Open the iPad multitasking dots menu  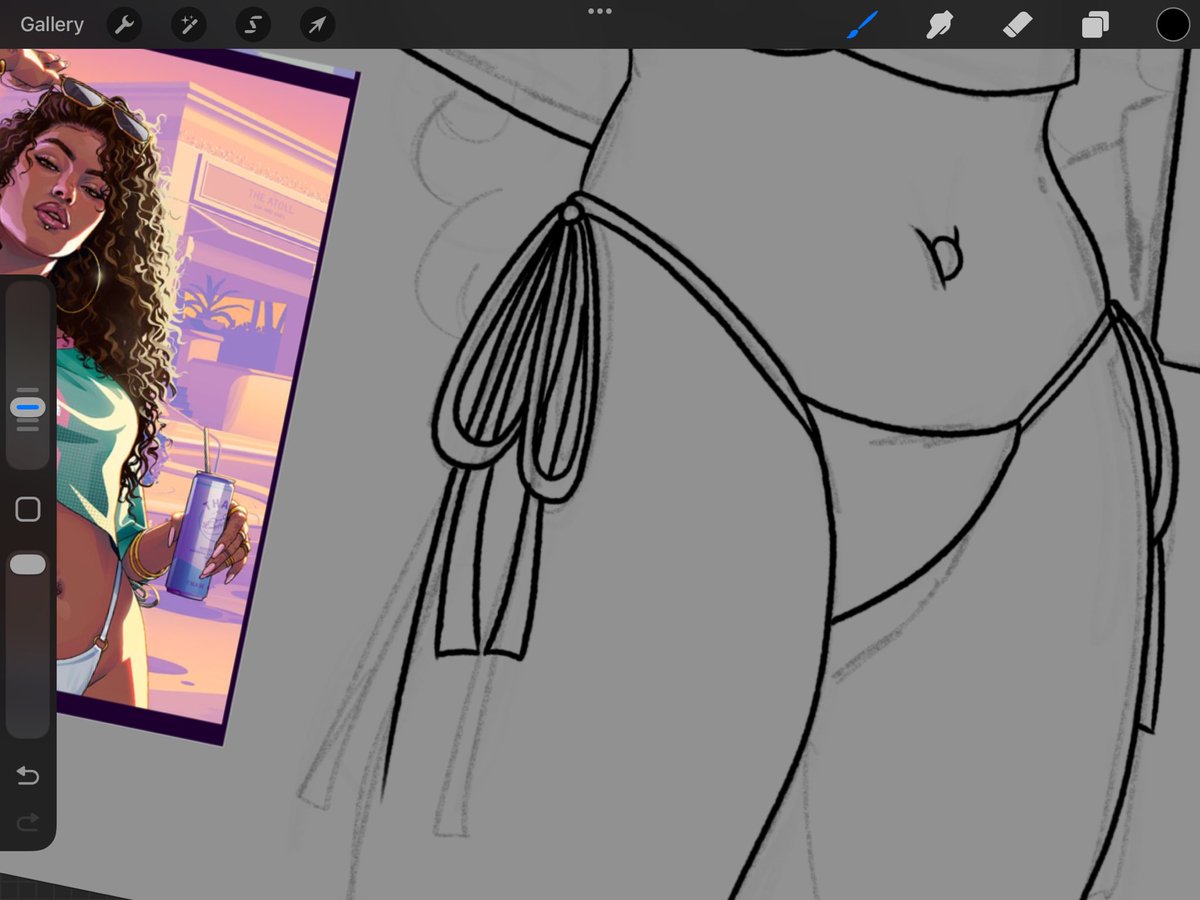tap(600, 11)
